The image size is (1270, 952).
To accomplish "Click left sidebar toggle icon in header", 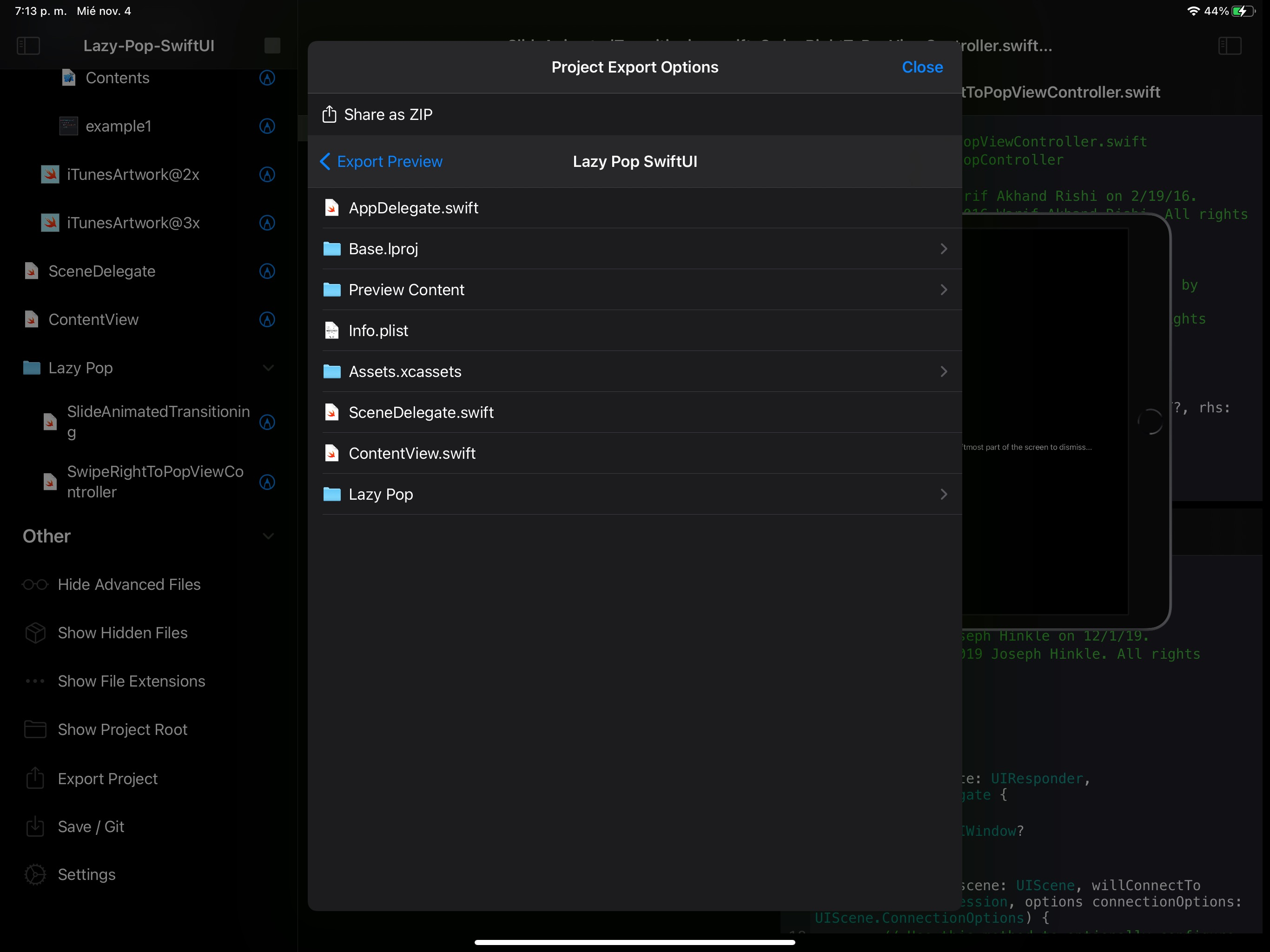I will tap(28, 46).
